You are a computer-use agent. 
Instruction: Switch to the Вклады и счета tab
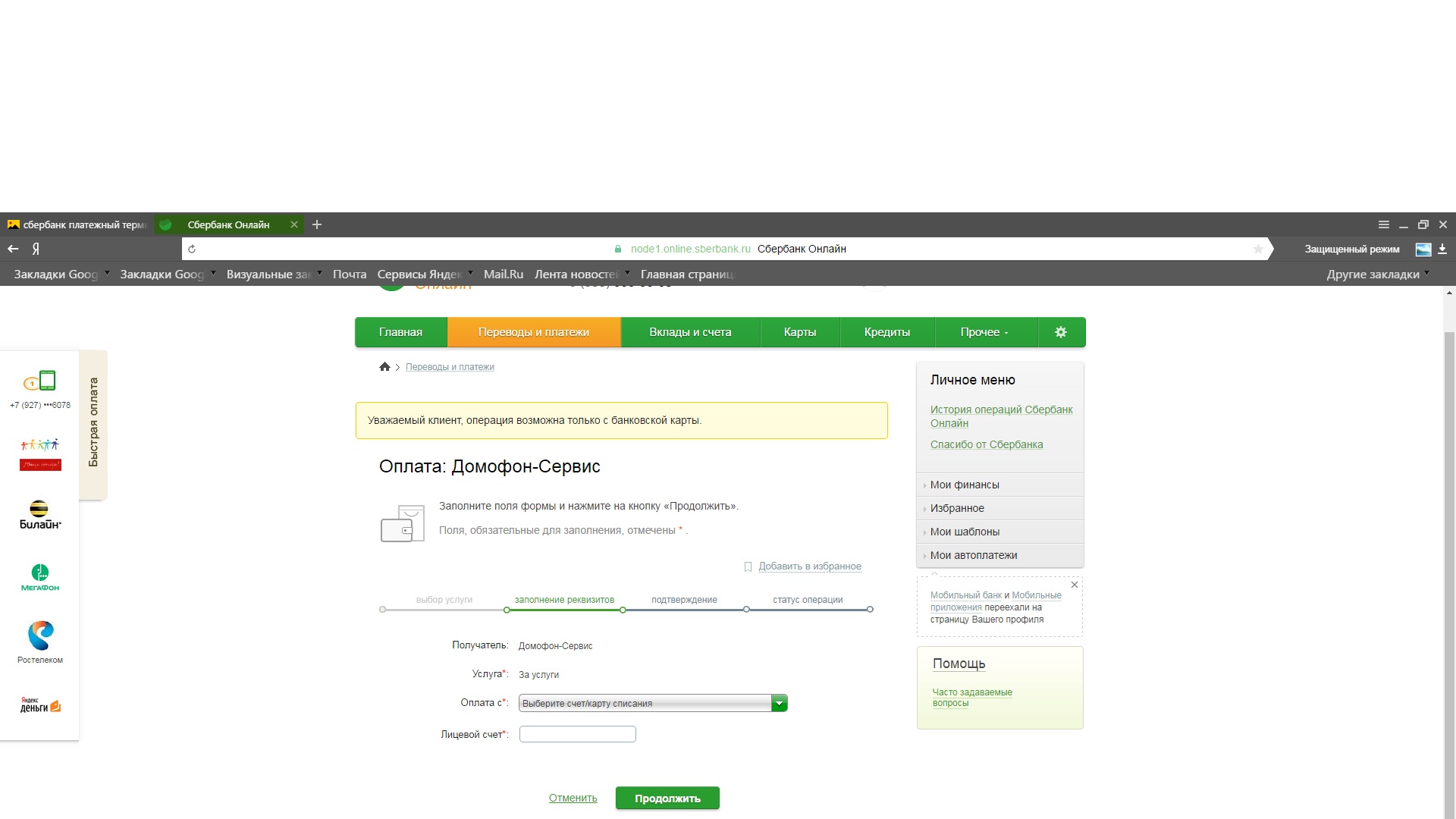[x=690, y=332]
